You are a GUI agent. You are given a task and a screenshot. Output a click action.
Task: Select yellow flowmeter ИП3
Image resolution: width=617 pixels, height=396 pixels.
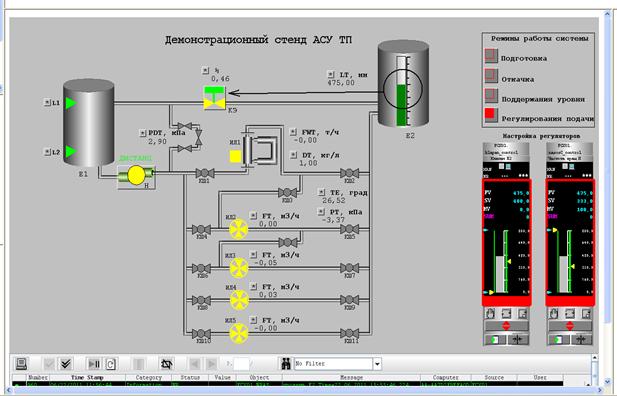[x=239, y=268]
